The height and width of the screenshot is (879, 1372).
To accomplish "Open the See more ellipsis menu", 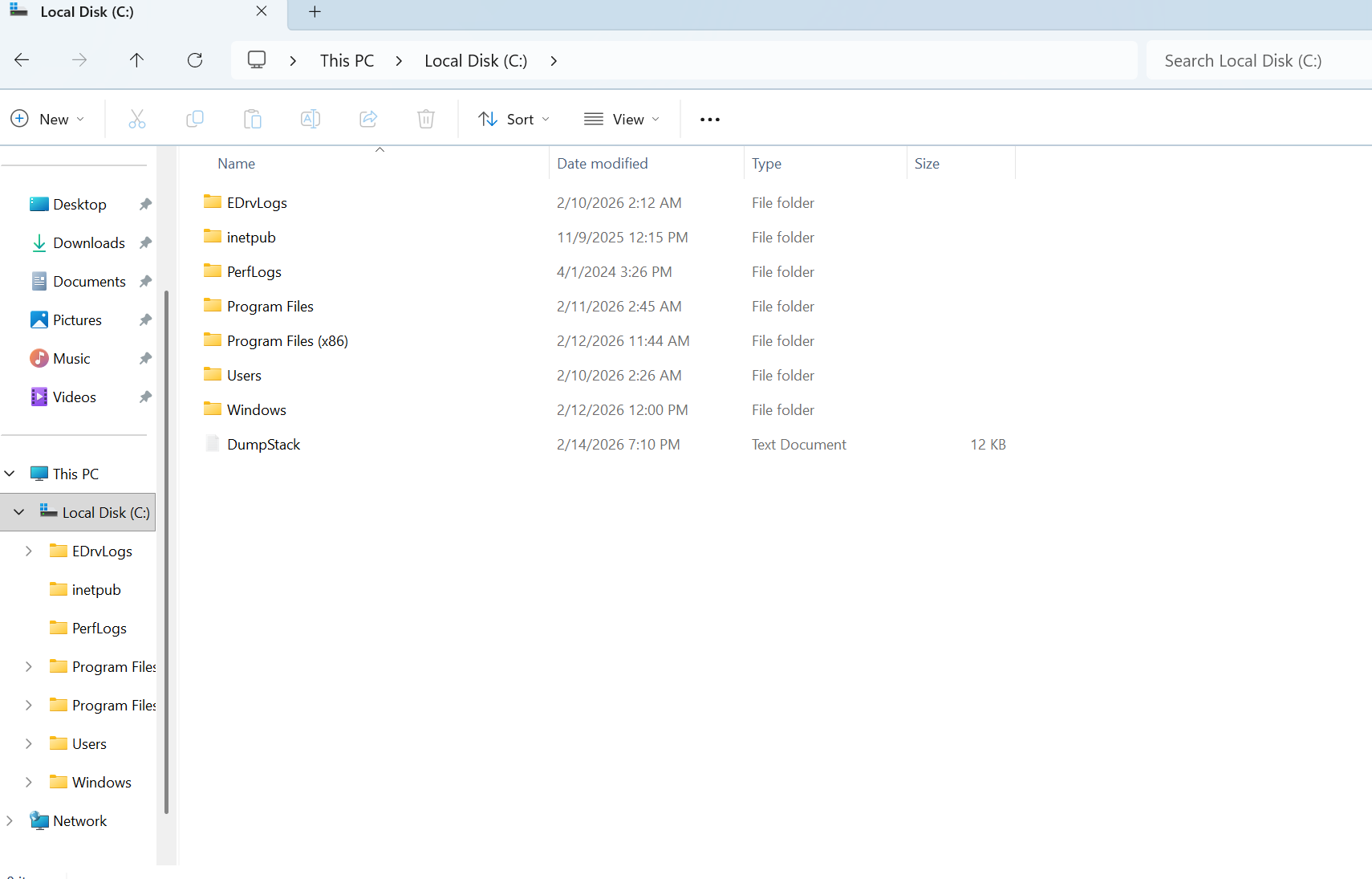I will [x=709, y=119].
